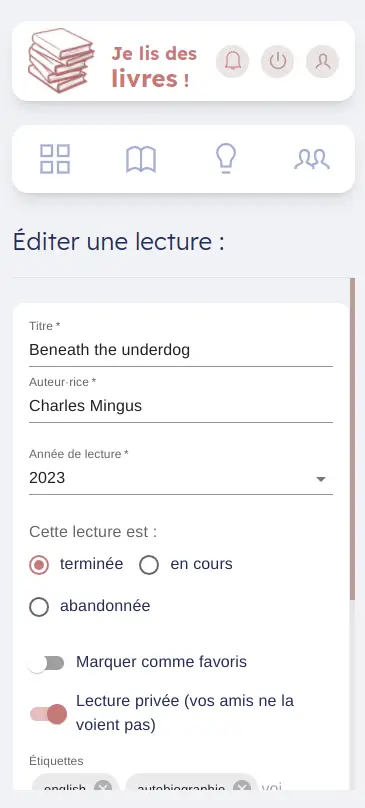Open the dashboard grid icon
The width and height of the screenshot is (365, 808).
55,159
